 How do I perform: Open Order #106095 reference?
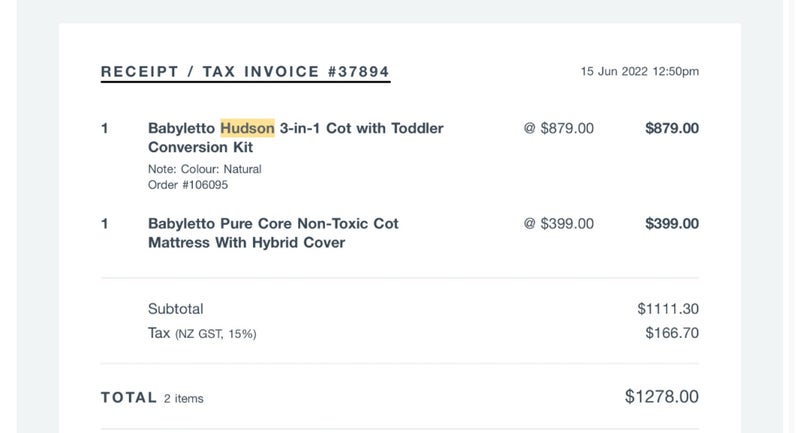pyautogui.click(x=188, y=185)
